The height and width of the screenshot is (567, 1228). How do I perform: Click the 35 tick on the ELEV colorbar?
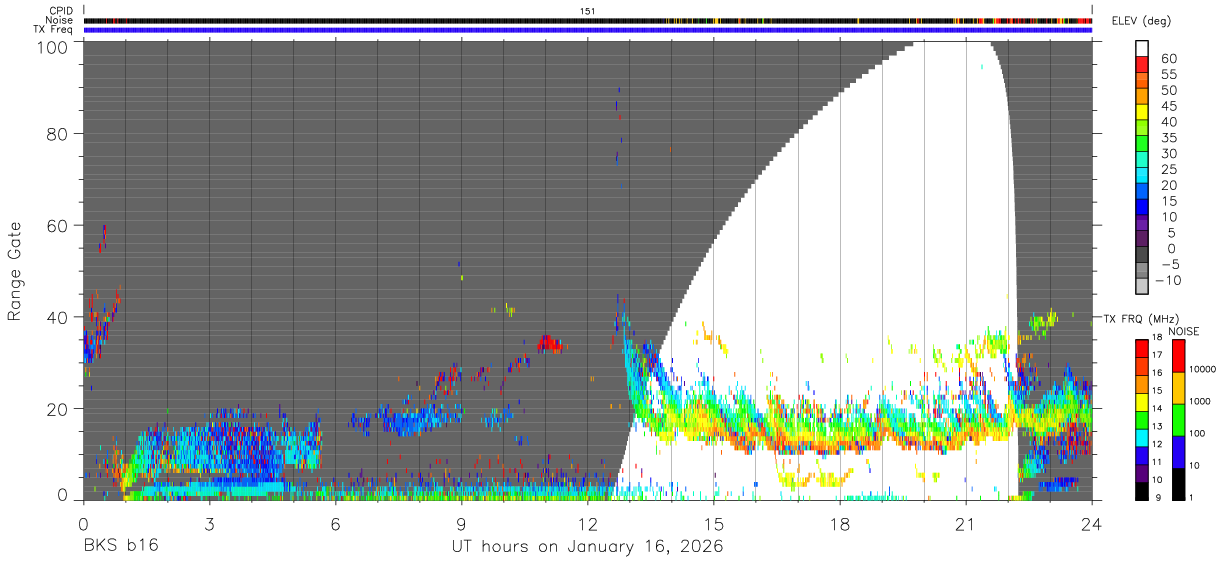tap(1169, 137)
